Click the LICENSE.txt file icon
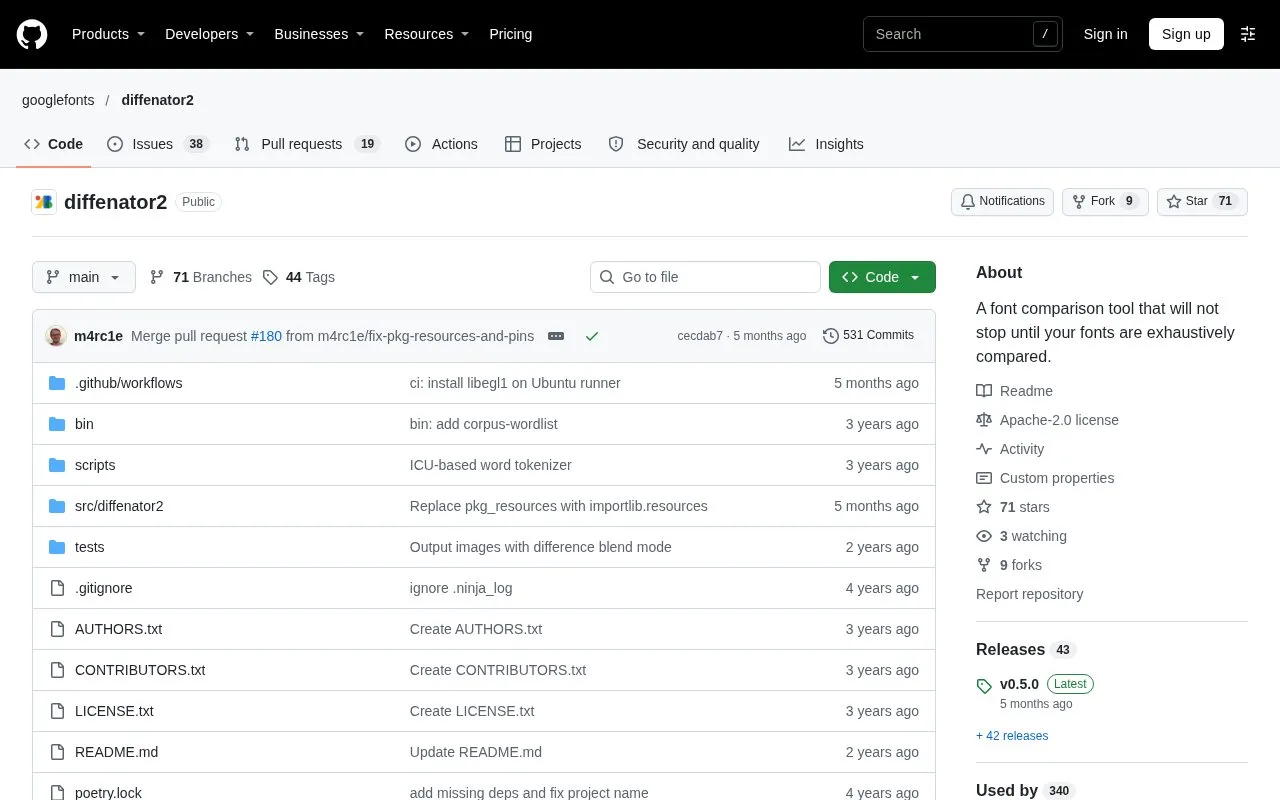 point(57,711)
